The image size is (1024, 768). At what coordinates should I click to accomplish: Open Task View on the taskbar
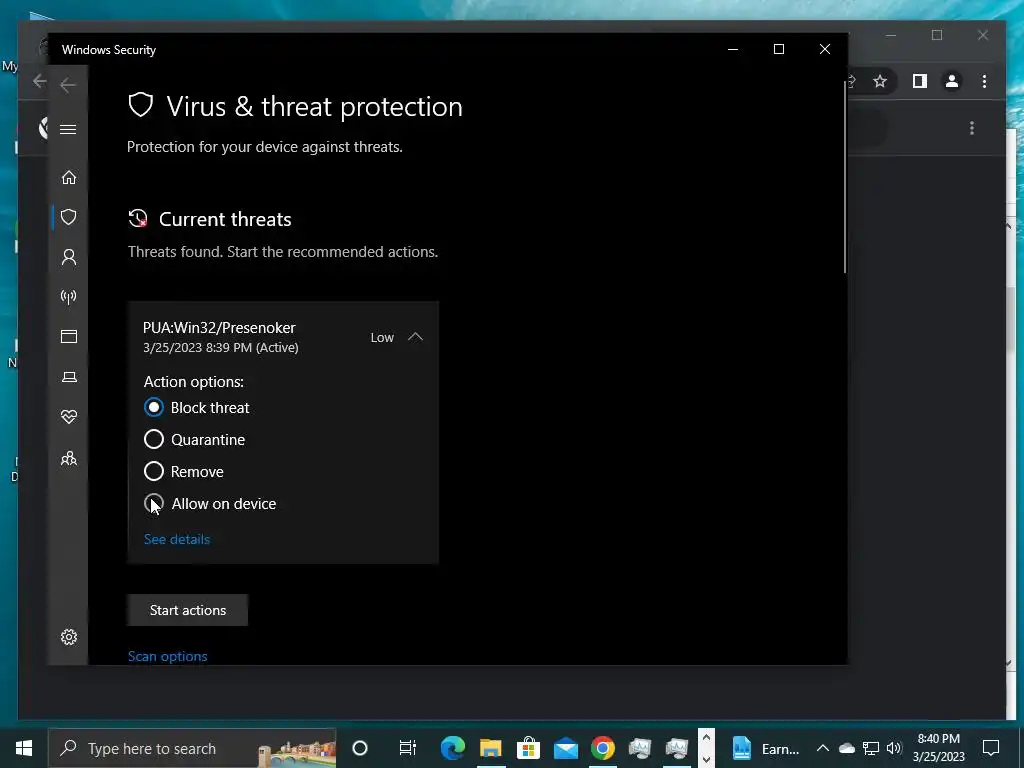pyautogui.click(x=408, y=748)
